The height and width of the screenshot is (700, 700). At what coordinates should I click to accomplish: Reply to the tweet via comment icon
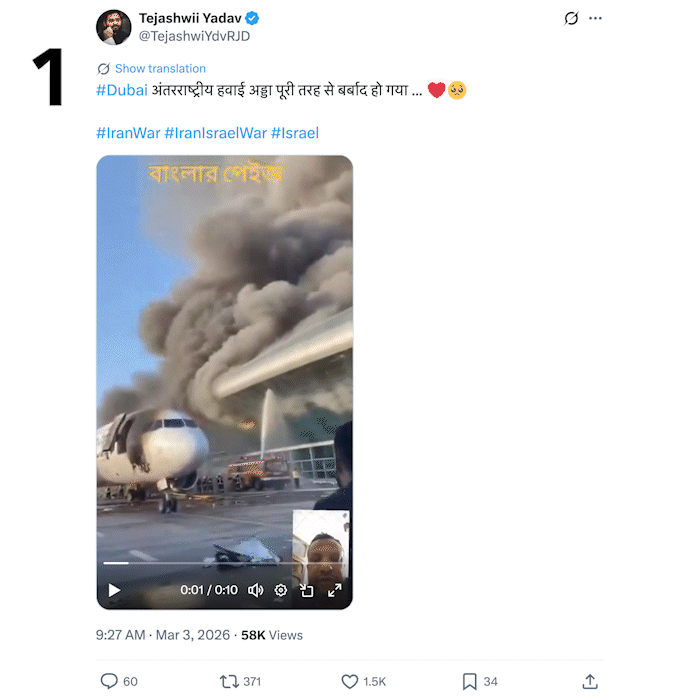coord(109,681)
